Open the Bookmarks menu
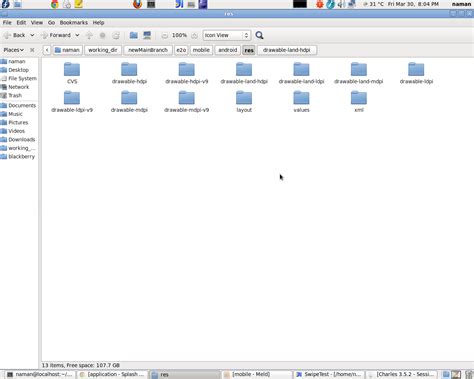Viewport: 474px width, 379px height. pyautogui.click(x=74, y=23)
